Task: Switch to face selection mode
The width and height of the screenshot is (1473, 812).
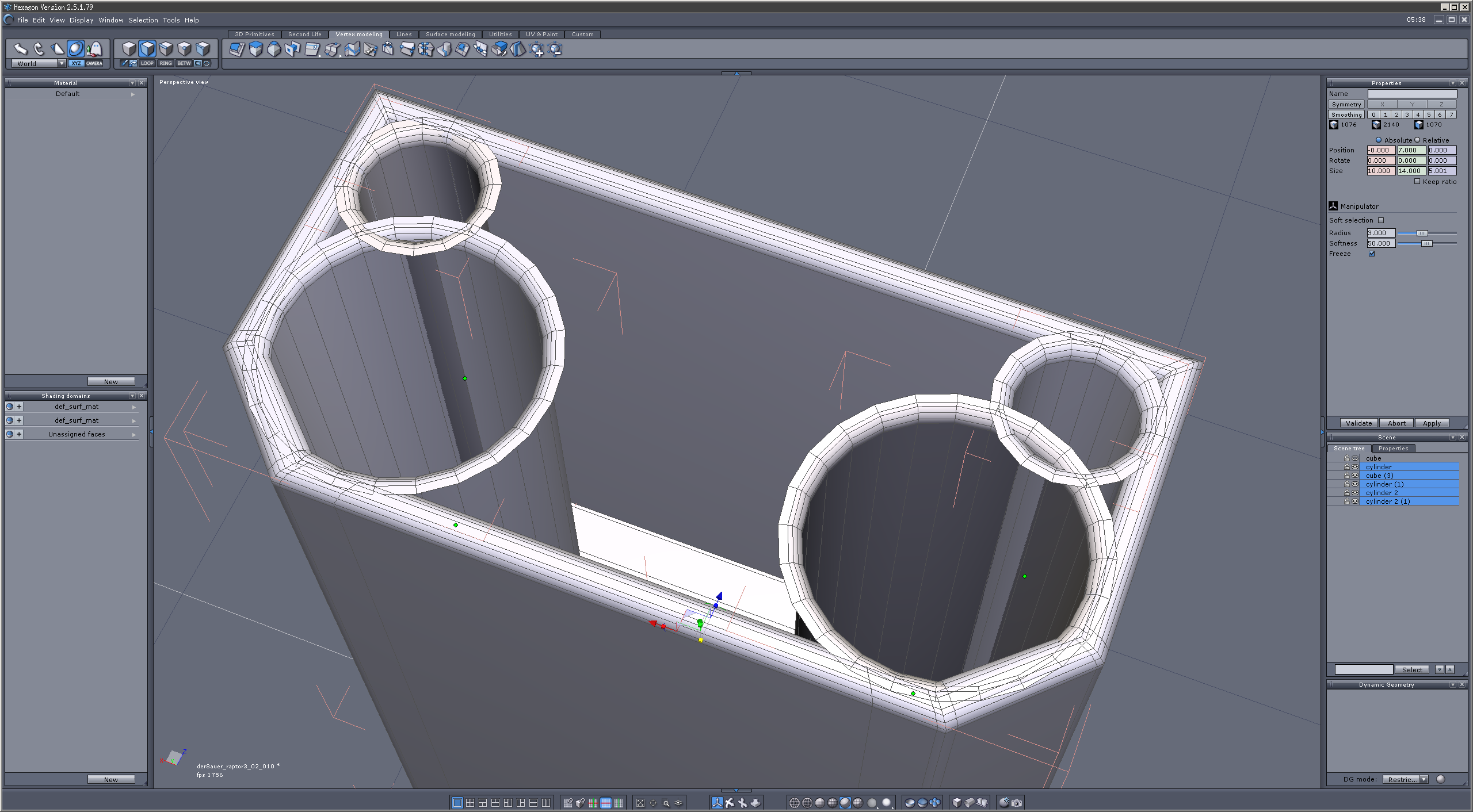Action: 147,49
